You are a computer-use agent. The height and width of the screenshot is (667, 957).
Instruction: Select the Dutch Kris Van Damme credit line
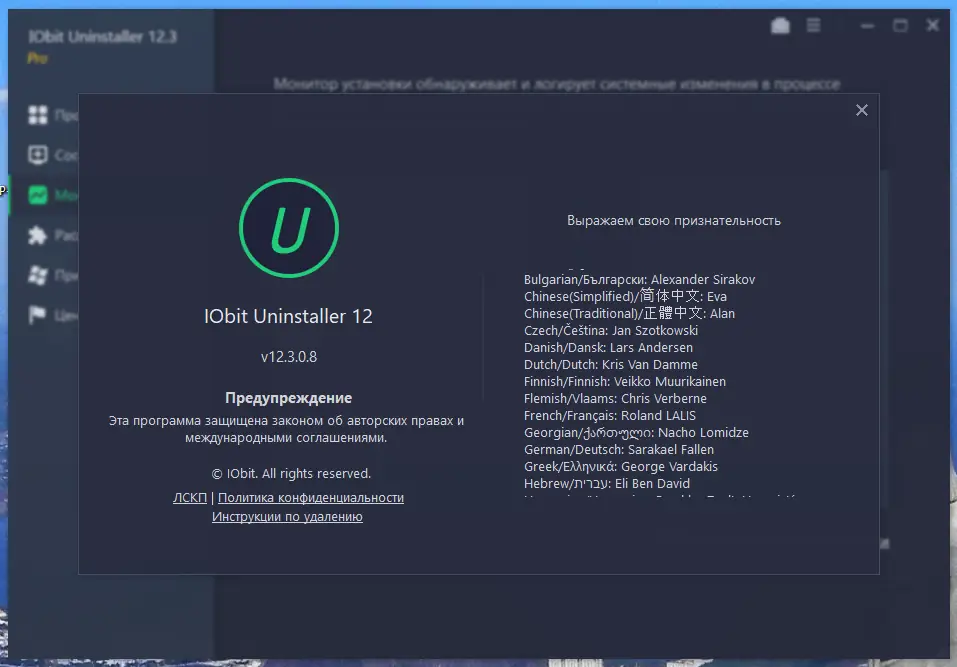pos(611,364)
